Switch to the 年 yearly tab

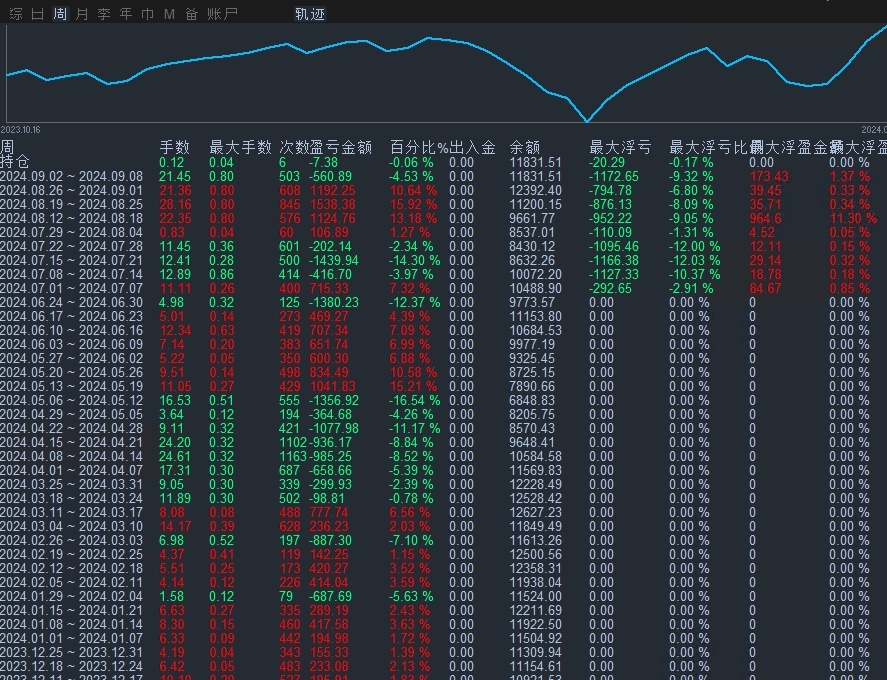tap(126, 14)
